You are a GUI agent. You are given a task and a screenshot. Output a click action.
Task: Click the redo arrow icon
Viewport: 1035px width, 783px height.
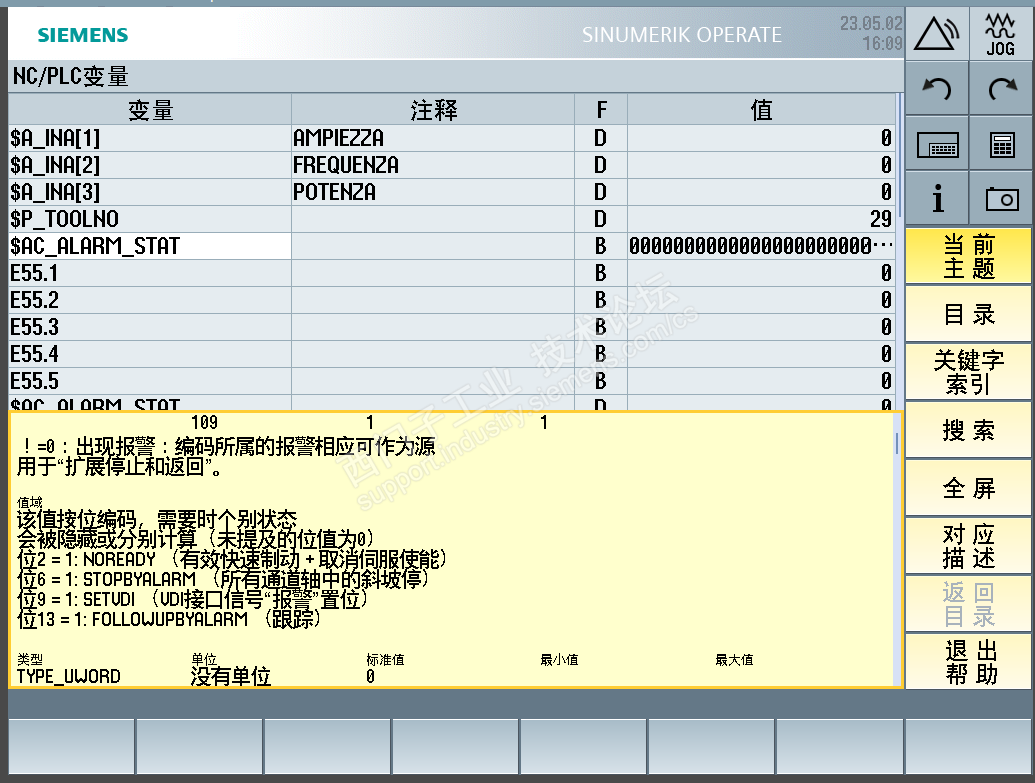click(1001, 88)
